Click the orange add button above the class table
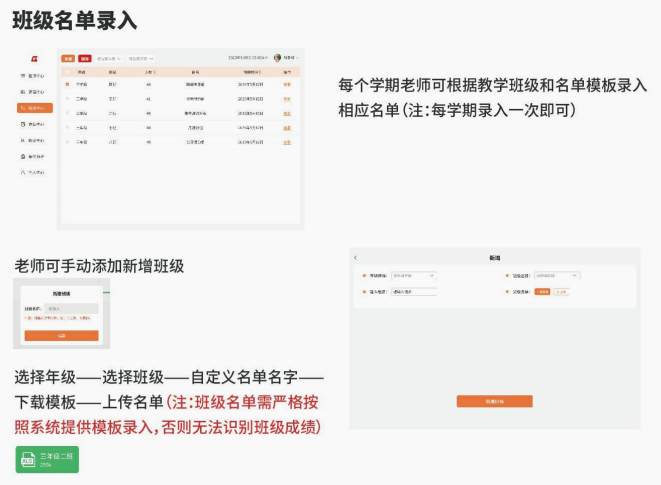The height and width of the screenshot is (485, 661). [68, 59]
